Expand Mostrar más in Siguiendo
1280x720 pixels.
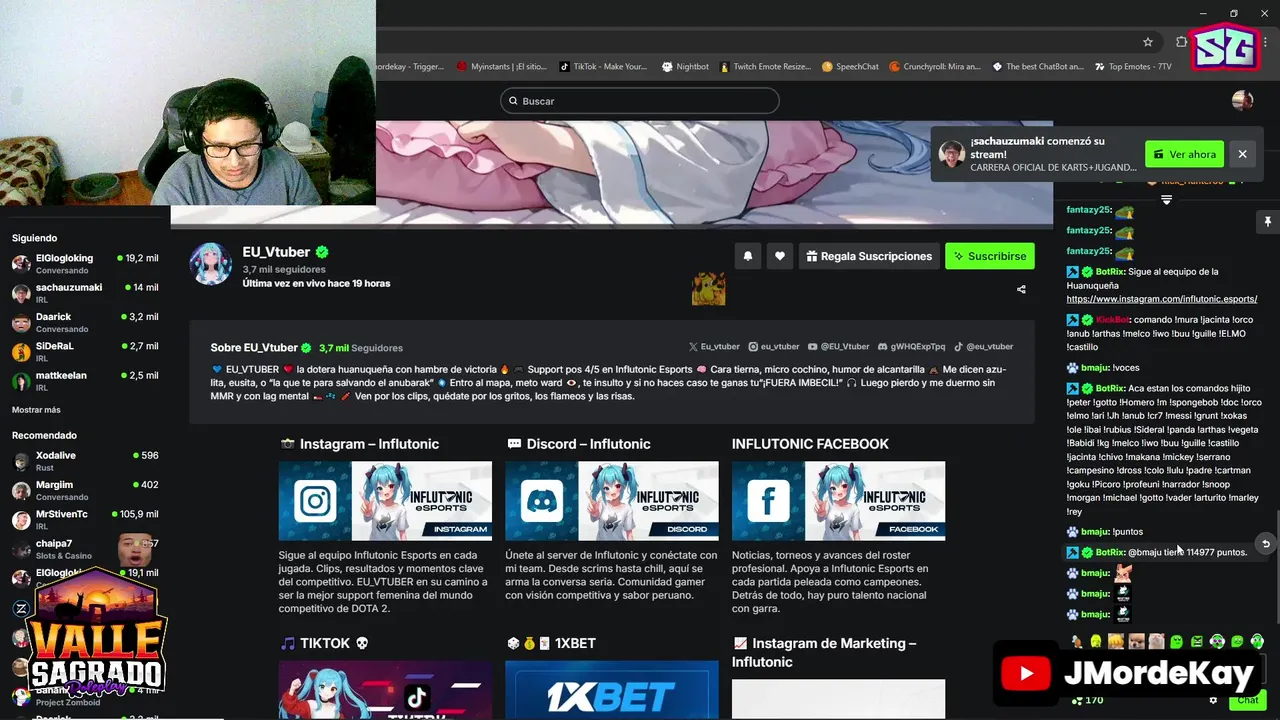click(x=36, y=410)
